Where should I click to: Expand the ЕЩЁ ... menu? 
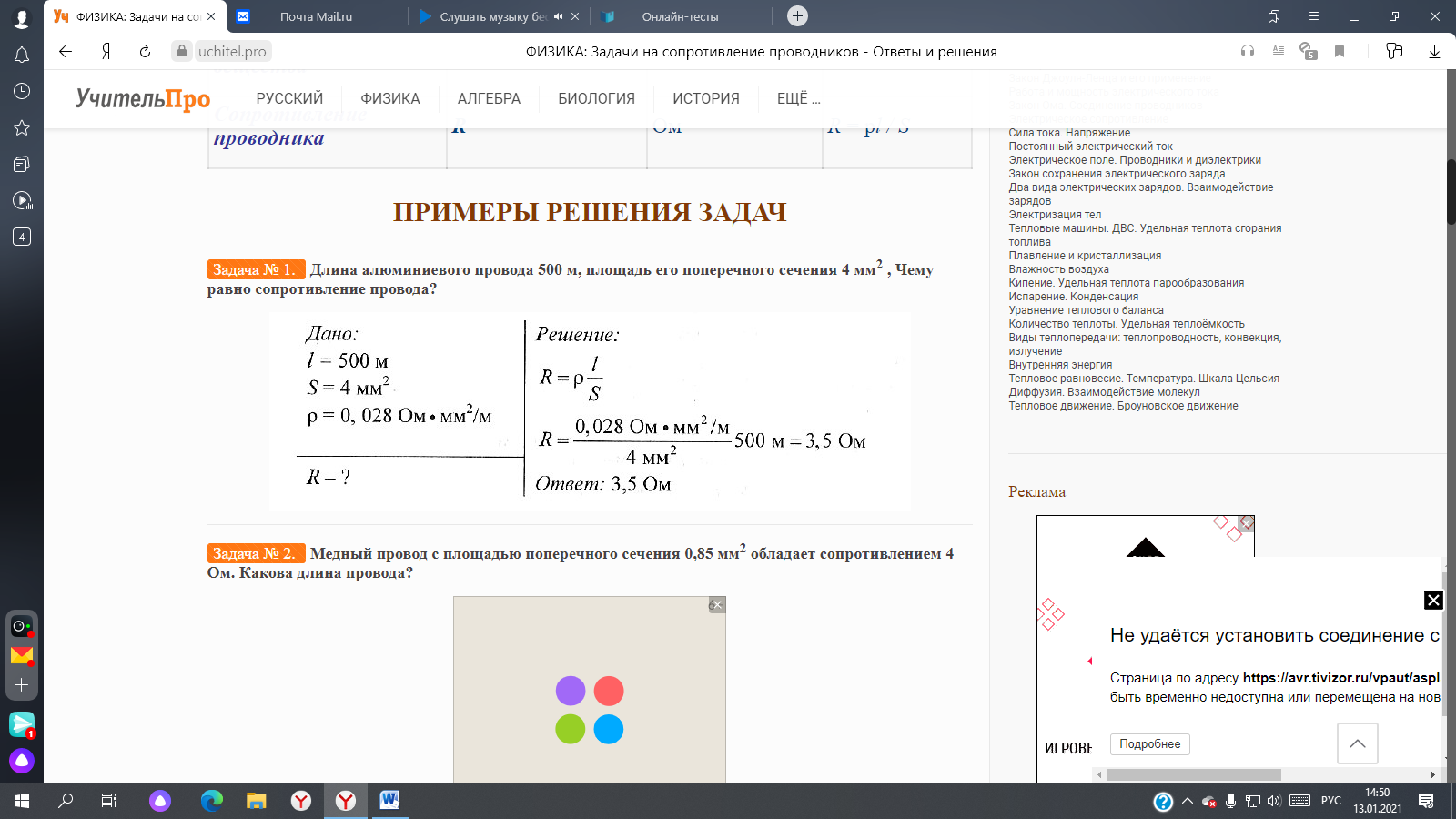pyautogui.click(x=798, y=98)
